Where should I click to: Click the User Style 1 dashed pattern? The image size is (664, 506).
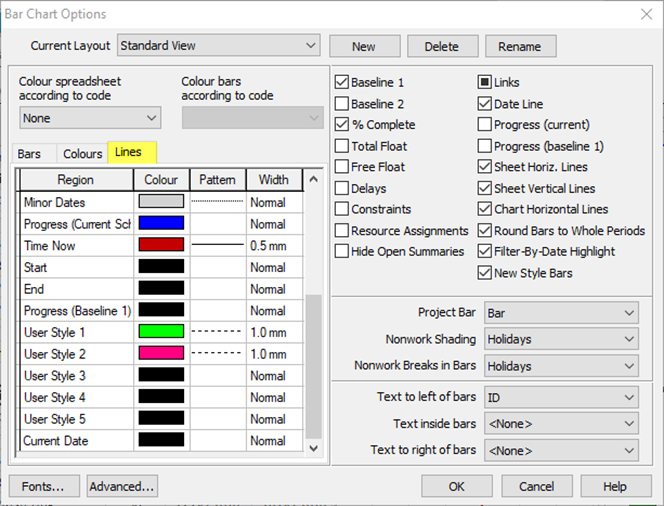tap(218, 332)
